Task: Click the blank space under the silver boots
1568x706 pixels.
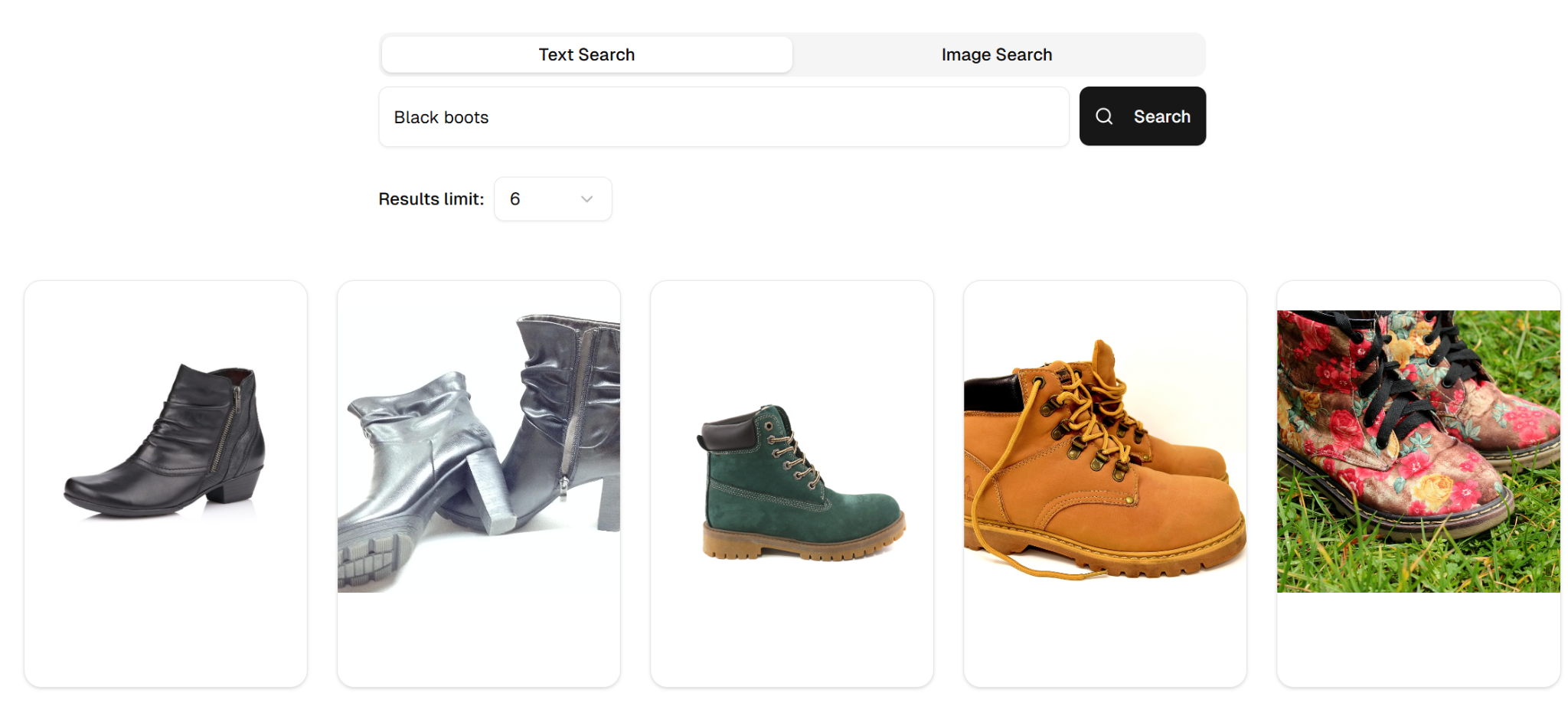Action: [479, 639]
